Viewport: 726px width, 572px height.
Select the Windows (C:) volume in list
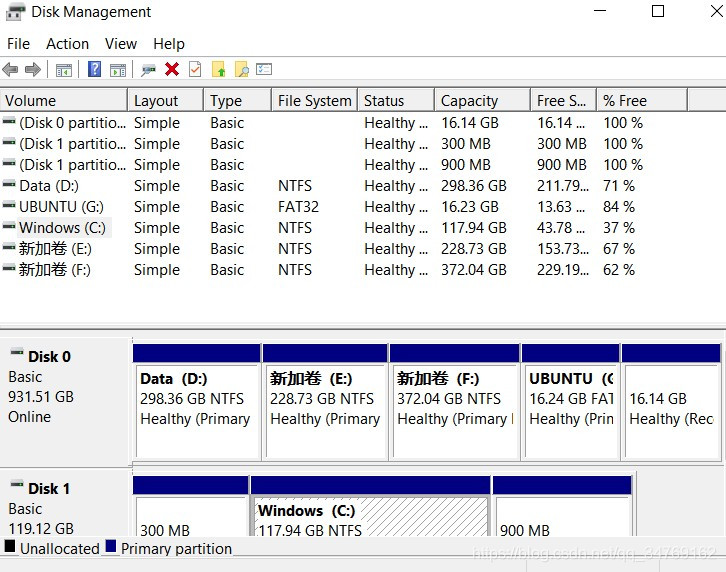coord(63,228)
